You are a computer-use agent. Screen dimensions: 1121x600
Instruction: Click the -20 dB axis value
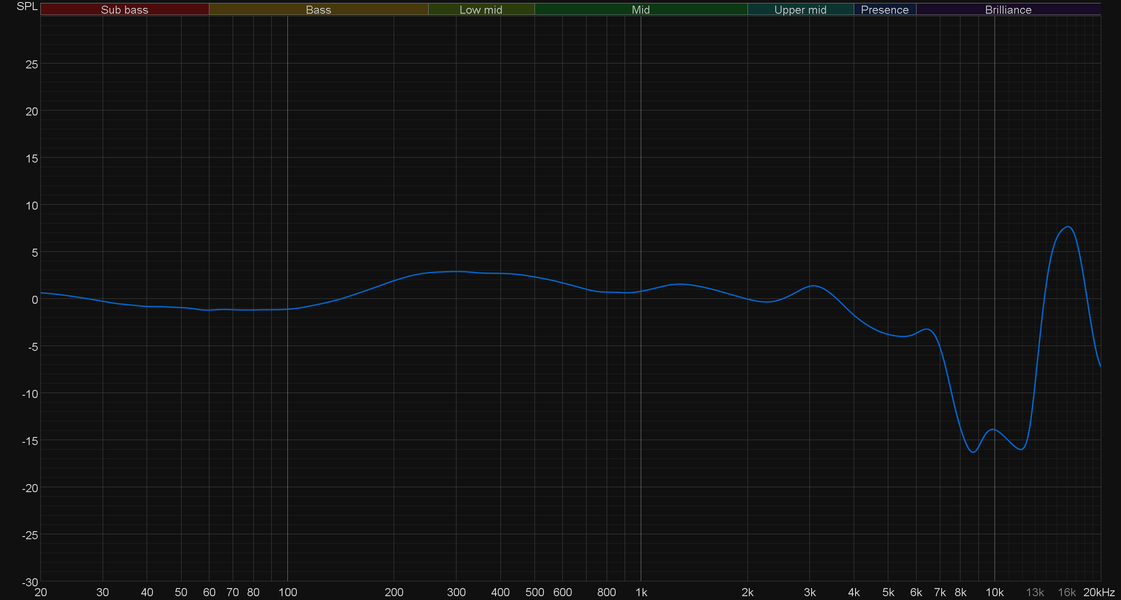(29, 488)
